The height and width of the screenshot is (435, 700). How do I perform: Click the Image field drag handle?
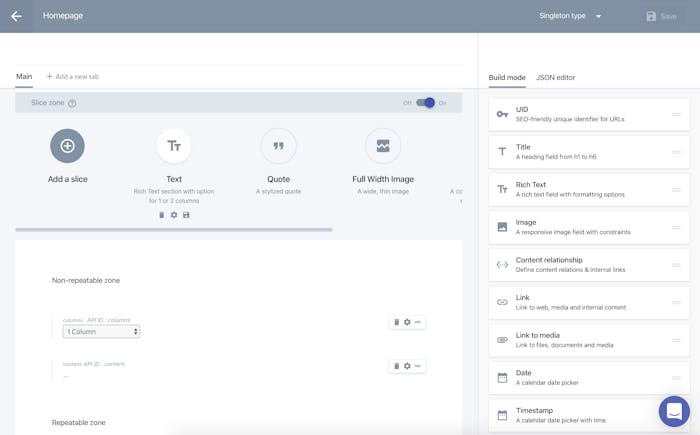(676, 227)
